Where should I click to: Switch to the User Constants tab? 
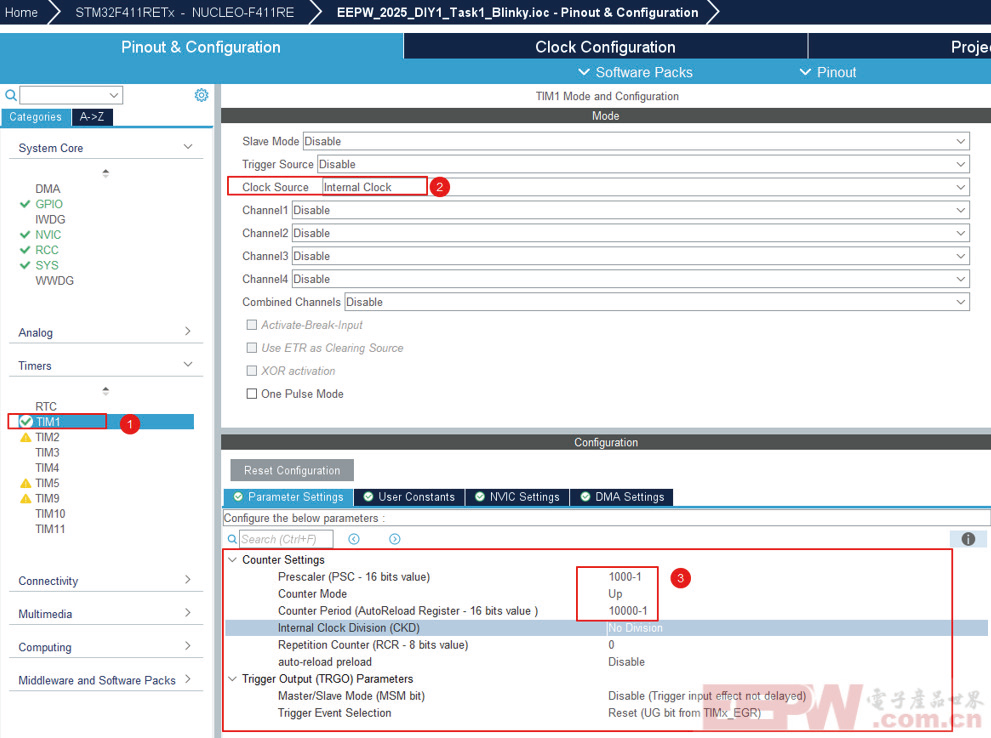coord(409,497)
